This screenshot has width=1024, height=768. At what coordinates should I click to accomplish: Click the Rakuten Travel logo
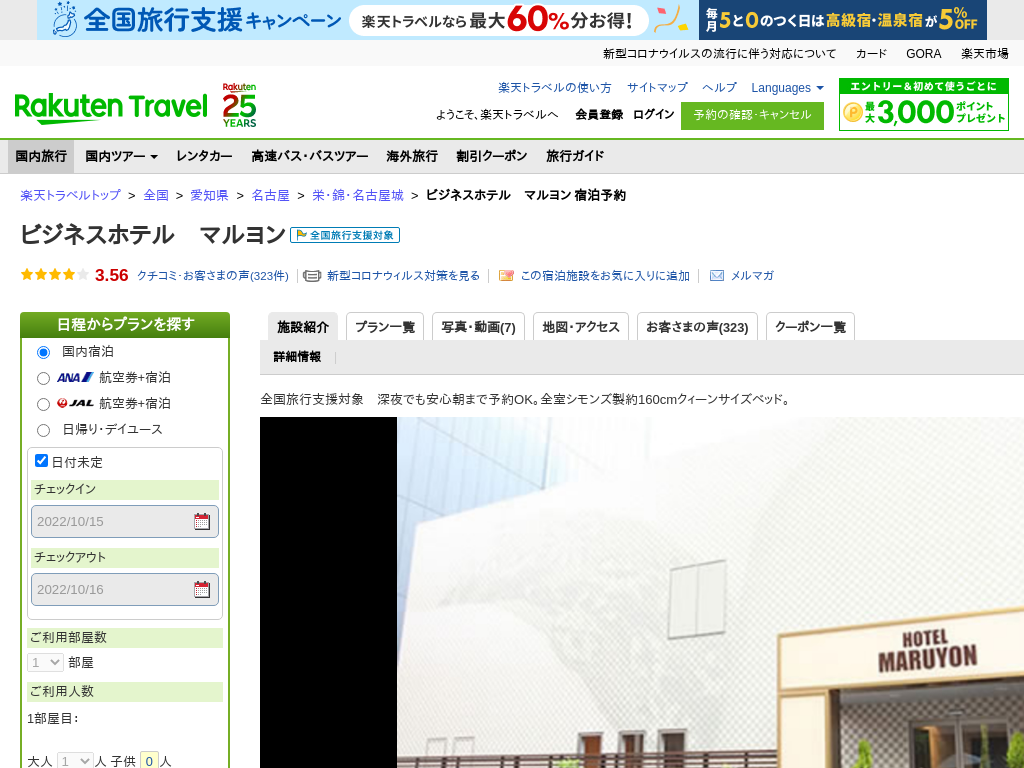[110, 108]
